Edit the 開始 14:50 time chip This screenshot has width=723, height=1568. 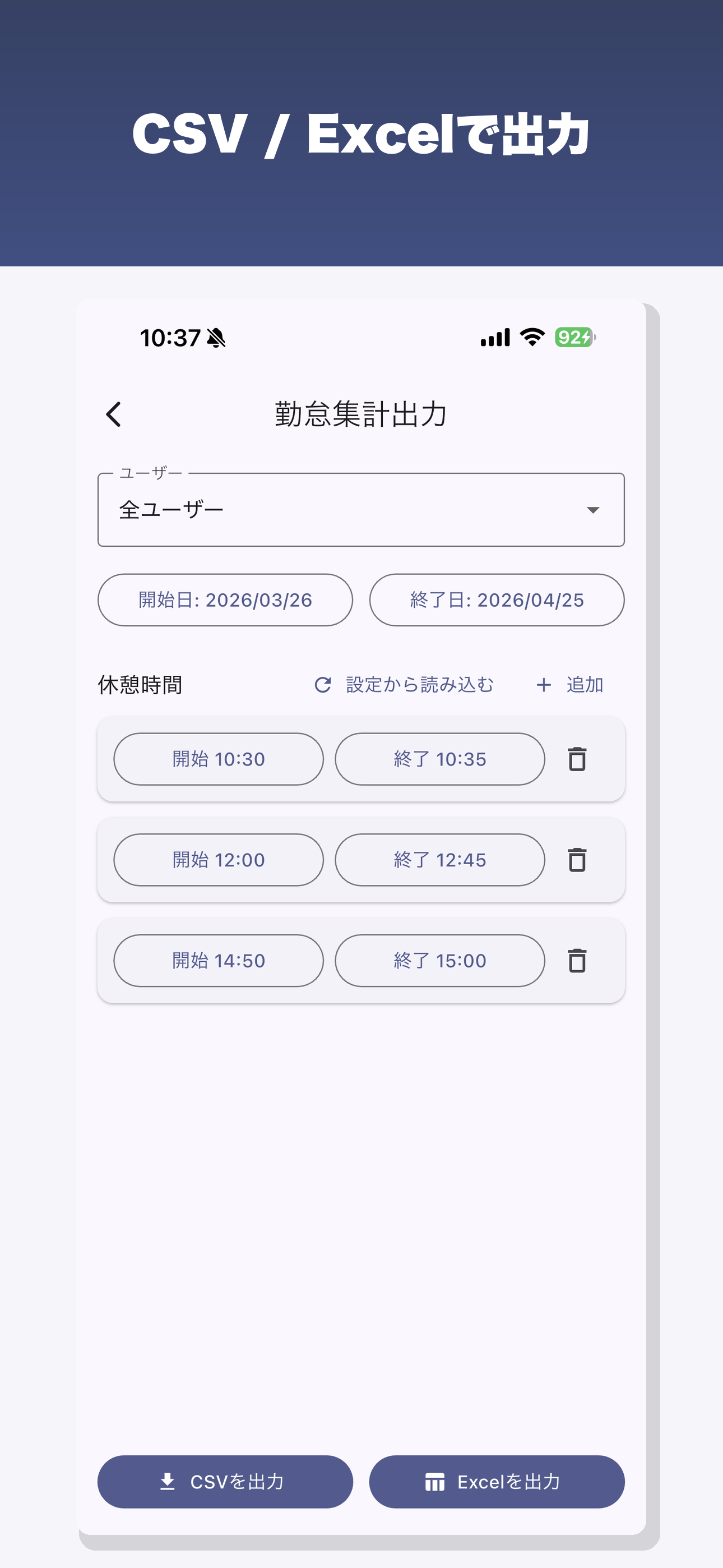[x=219, y=961]
